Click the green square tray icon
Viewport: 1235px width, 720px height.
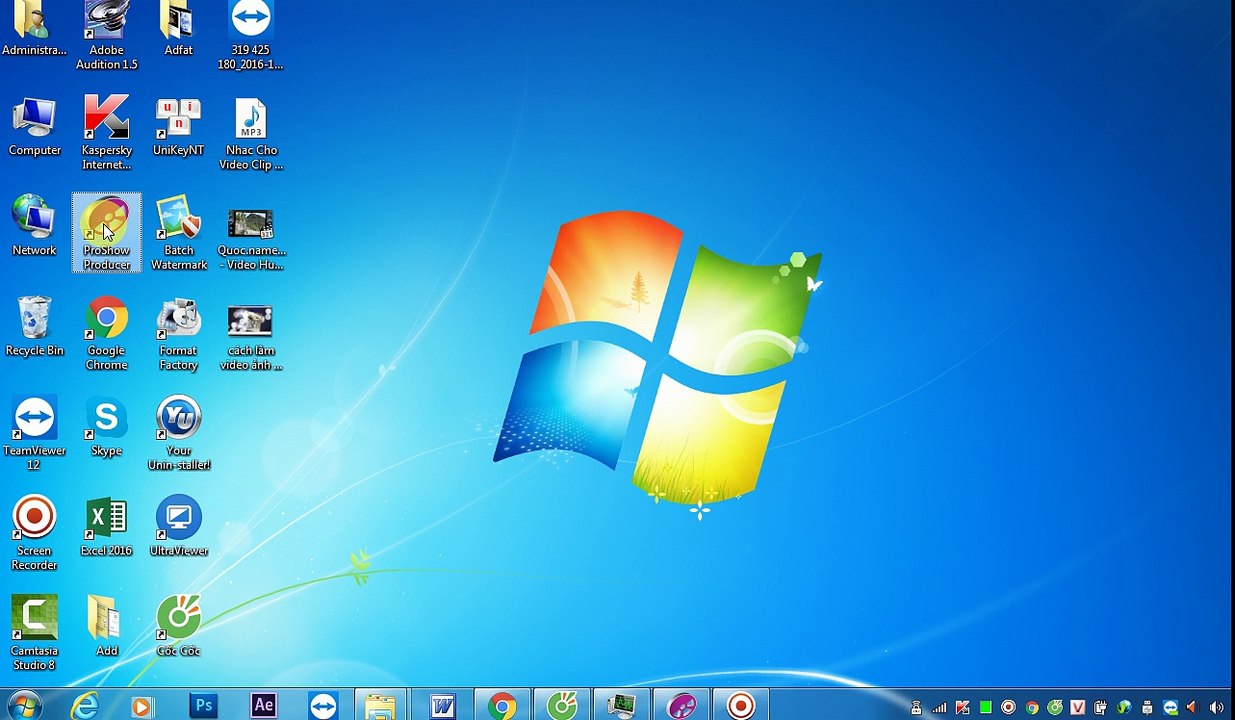click(985, 708)
